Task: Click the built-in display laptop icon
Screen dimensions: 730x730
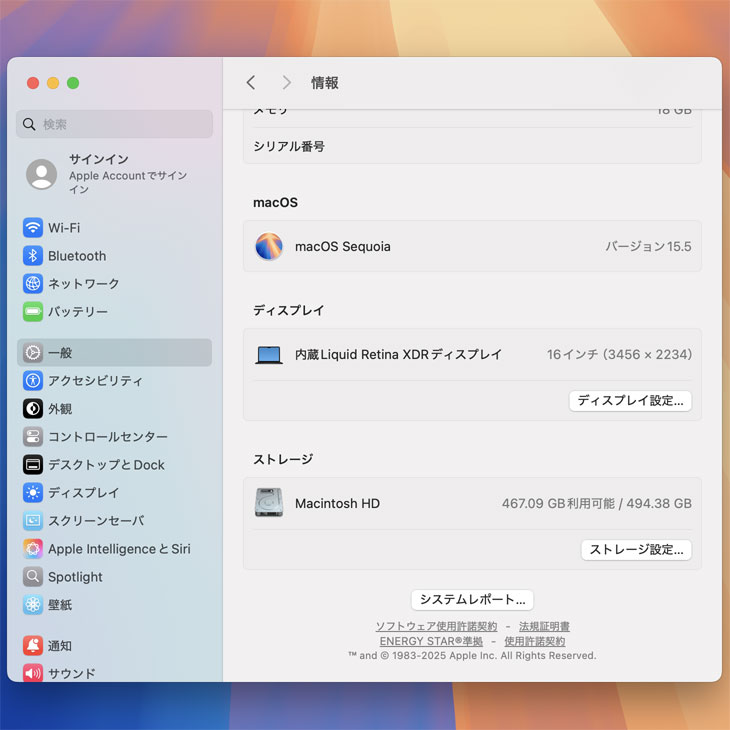Action: [269, 355]
